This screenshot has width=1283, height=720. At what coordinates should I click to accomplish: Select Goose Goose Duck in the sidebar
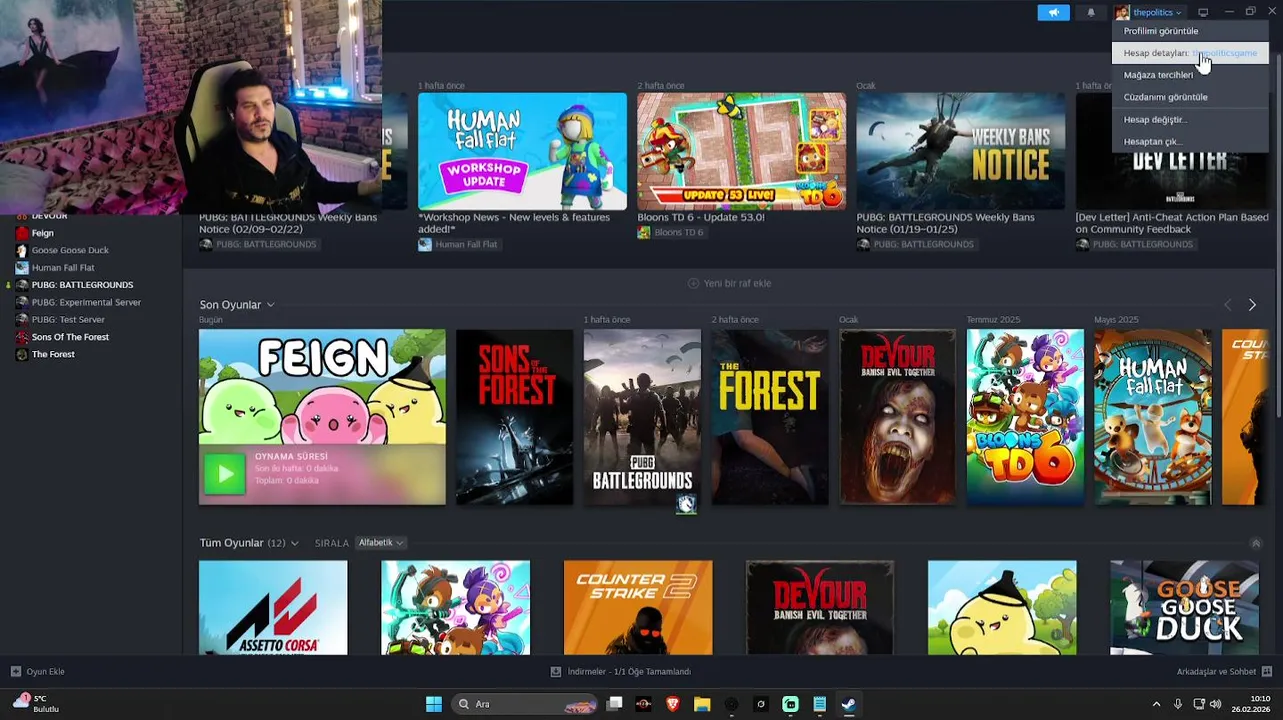70,250
